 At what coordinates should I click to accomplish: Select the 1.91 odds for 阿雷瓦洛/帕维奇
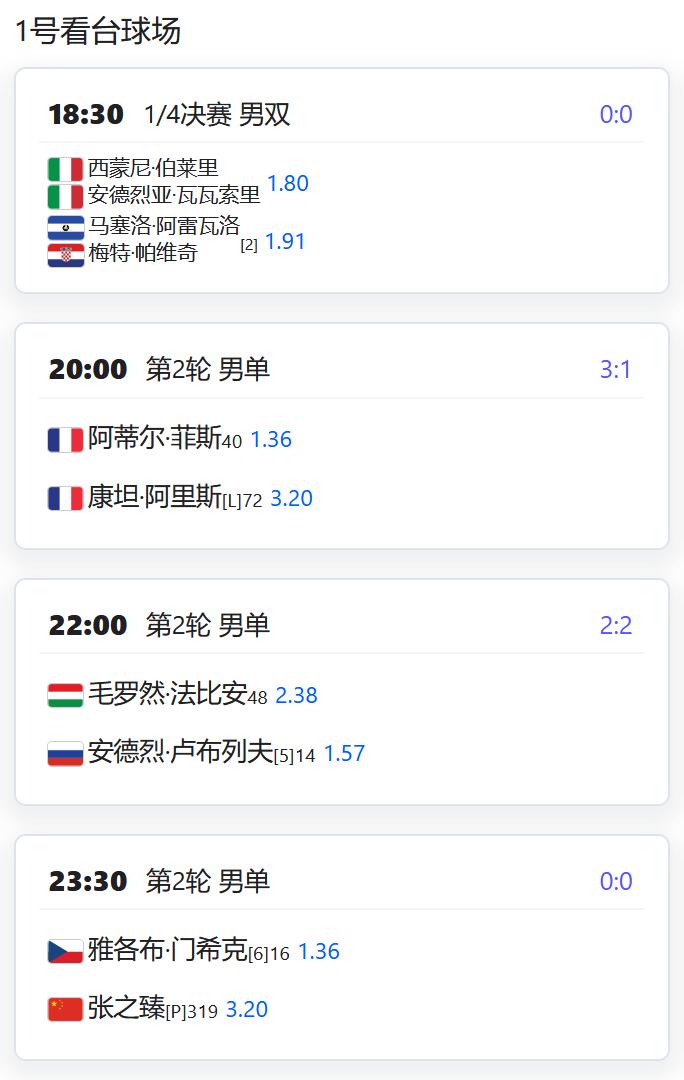point(284,241)
